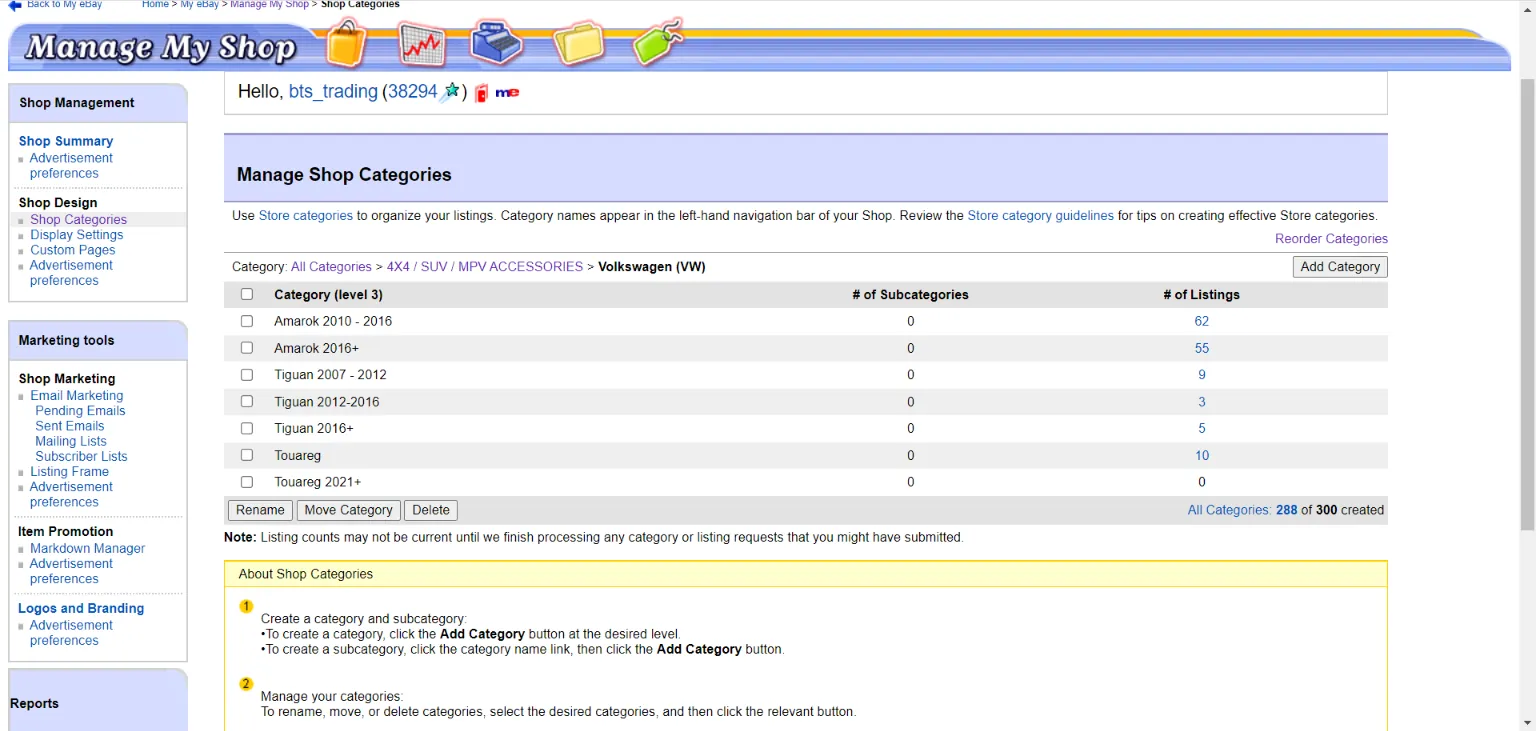1536x731 pixels.
Task: Tick the Amarok 2010 - 2016 checkbox
Action: (x=247, y=321)
